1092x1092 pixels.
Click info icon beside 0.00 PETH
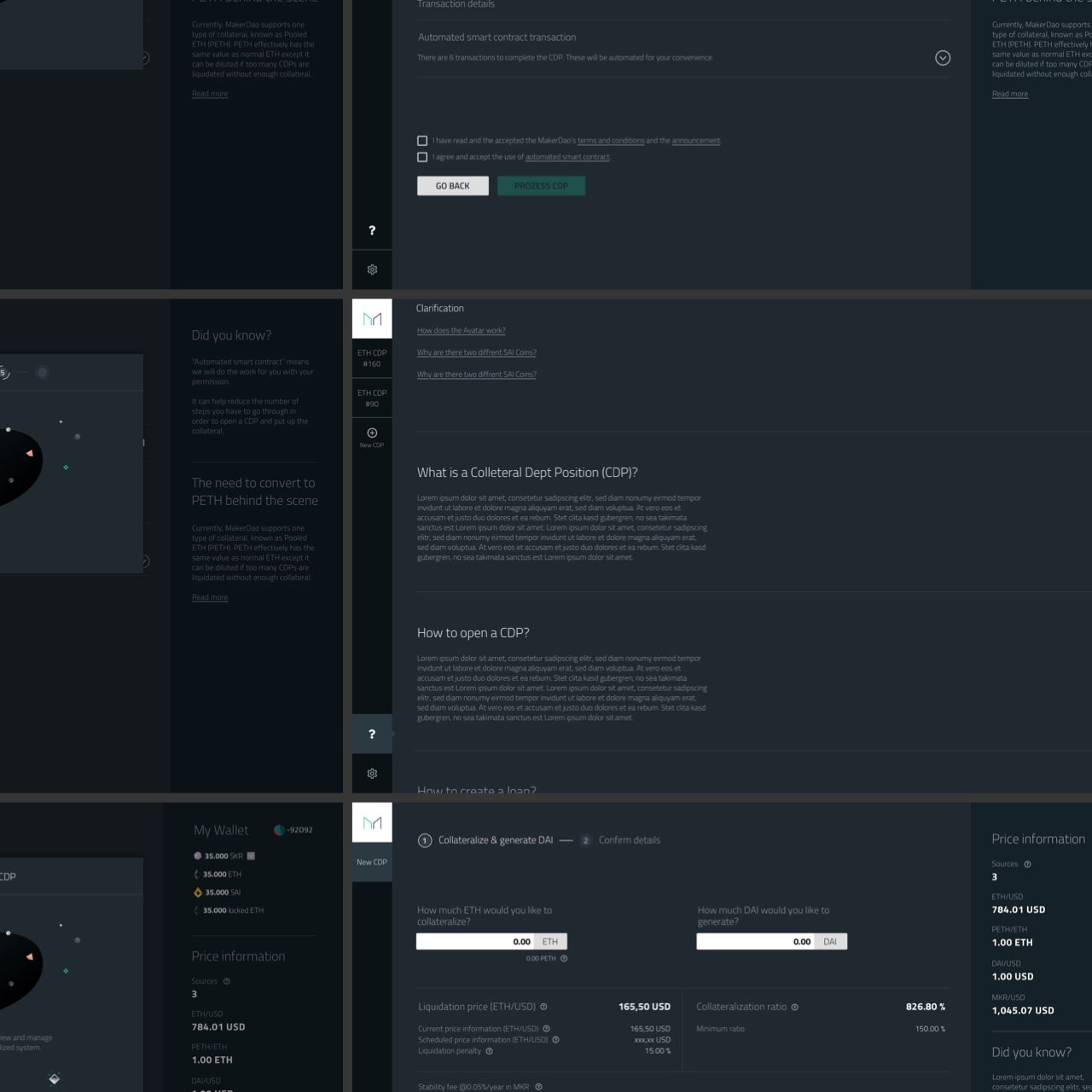564,958
